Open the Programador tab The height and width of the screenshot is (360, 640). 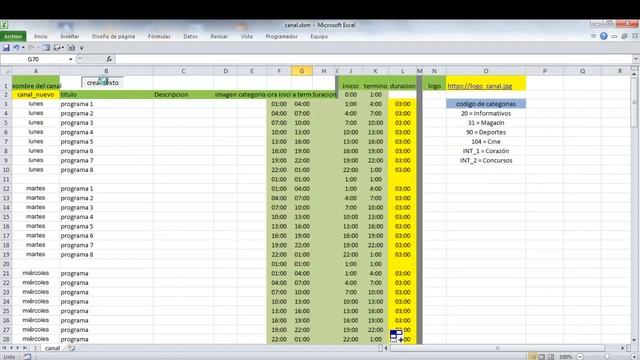281,36
